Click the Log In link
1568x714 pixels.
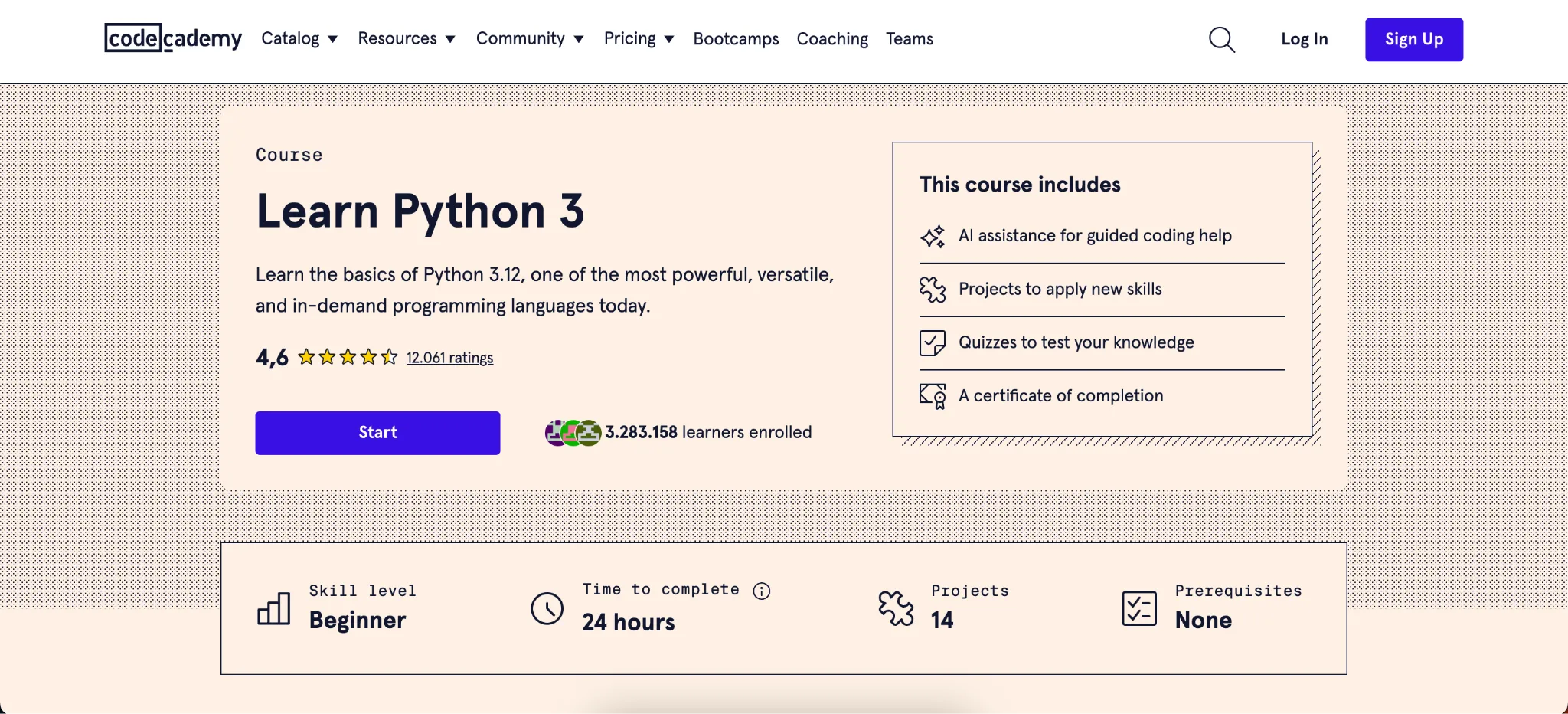(x=1305, y=39)
